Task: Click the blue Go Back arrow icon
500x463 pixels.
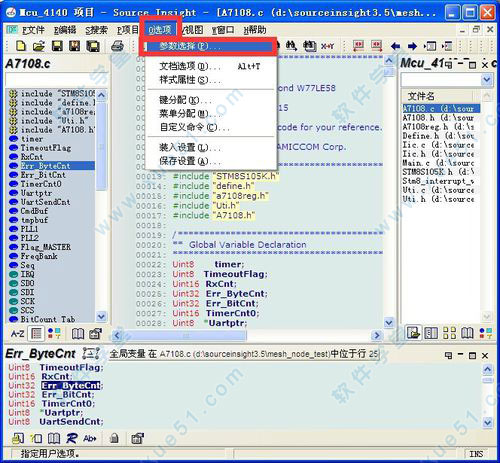Action: pos(395,46)
